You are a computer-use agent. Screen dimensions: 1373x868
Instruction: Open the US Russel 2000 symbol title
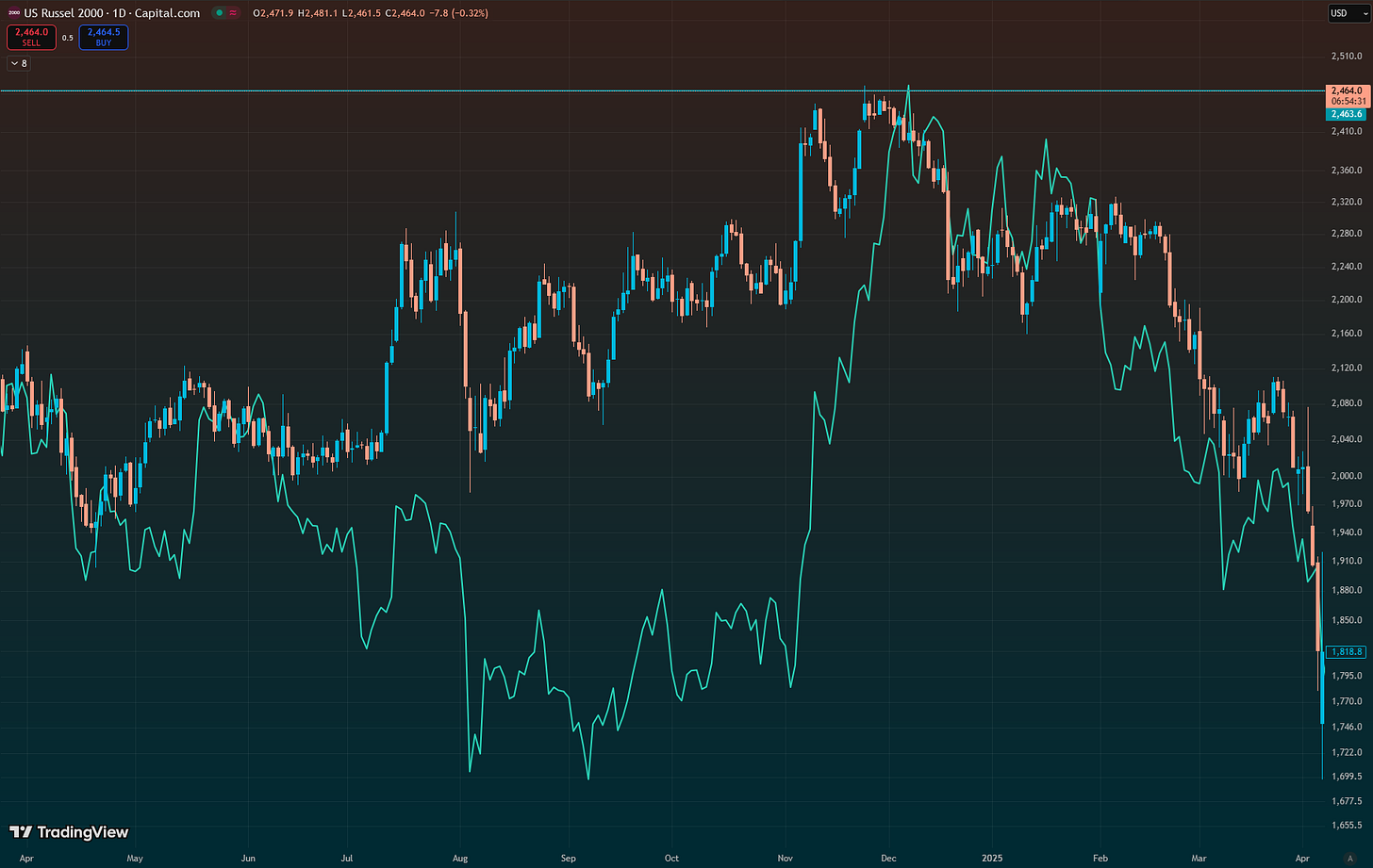coord(112,13)
